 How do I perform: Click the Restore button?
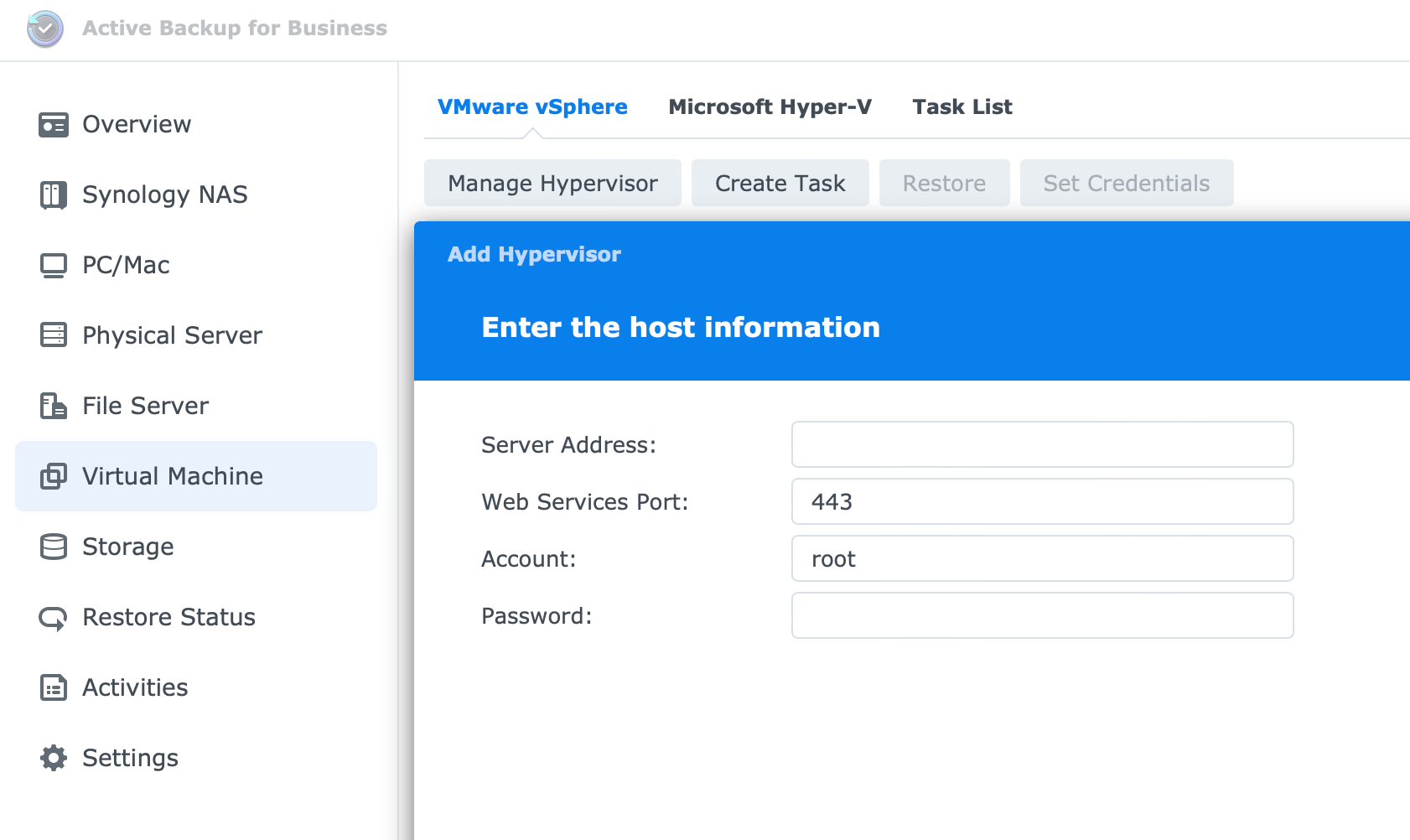click(945, 183)
